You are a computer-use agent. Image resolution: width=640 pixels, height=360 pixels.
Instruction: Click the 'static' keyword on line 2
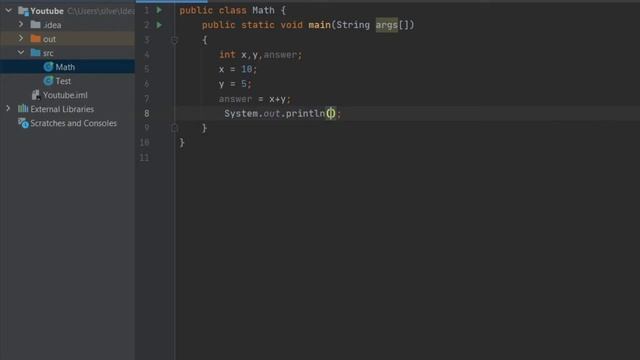[258, 25]
